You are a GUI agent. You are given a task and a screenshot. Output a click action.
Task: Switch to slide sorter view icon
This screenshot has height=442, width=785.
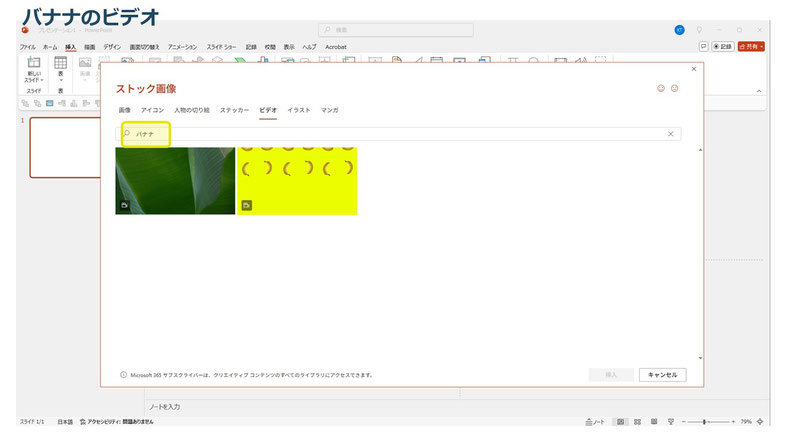click(x=637, y=422)
